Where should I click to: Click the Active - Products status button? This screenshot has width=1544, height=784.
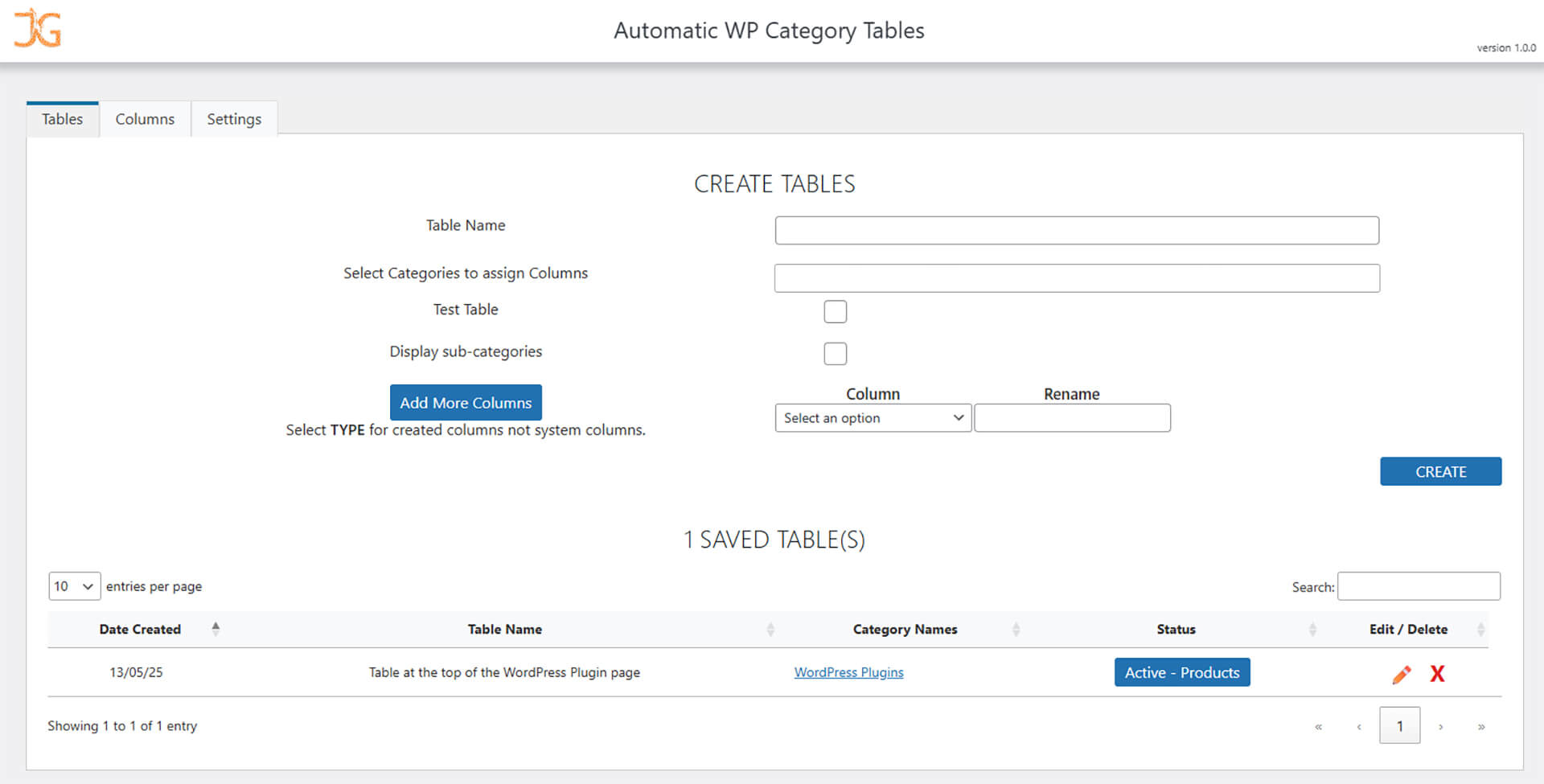[1182, 672]
